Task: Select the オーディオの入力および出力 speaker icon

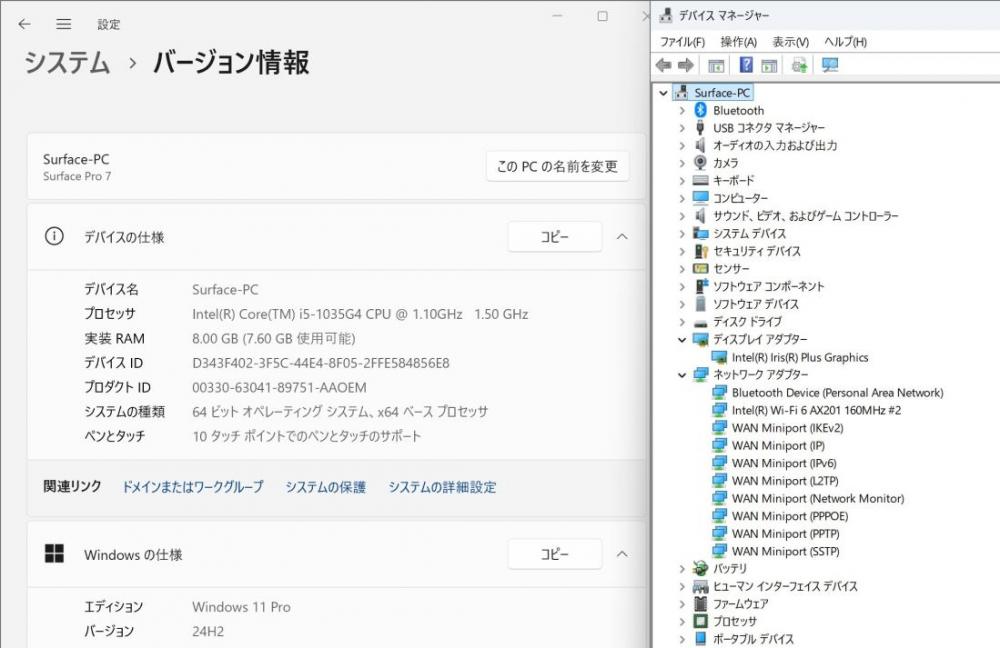Action: (700, 145)
